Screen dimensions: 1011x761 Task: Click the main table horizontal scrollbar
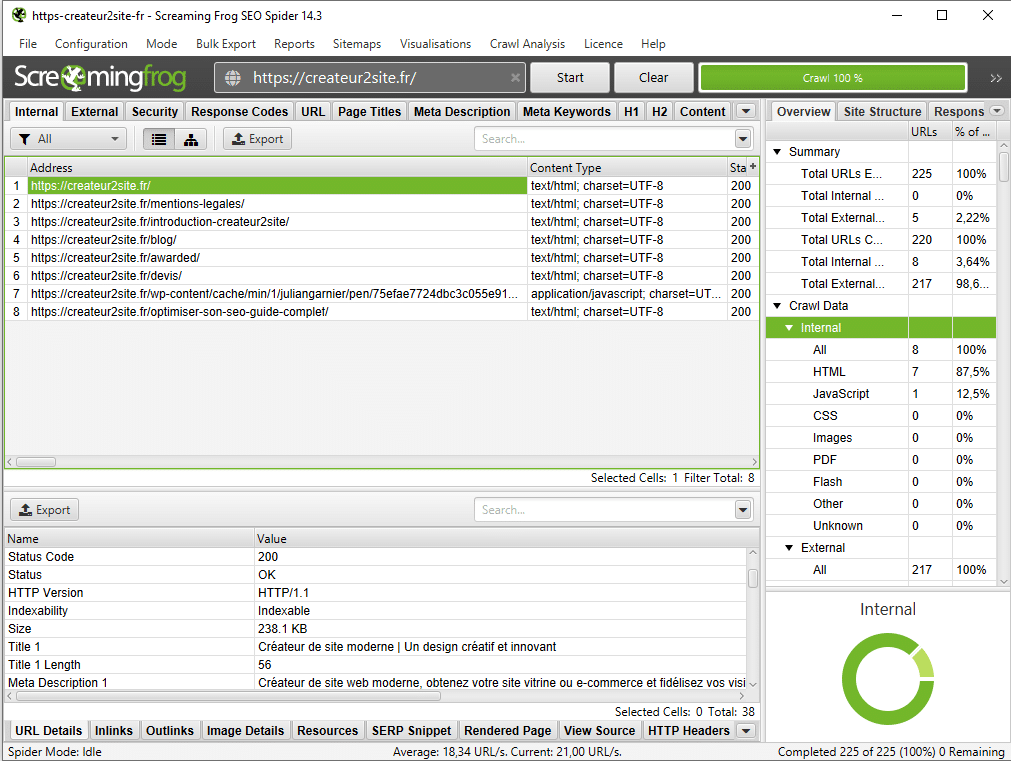point(36,462)
